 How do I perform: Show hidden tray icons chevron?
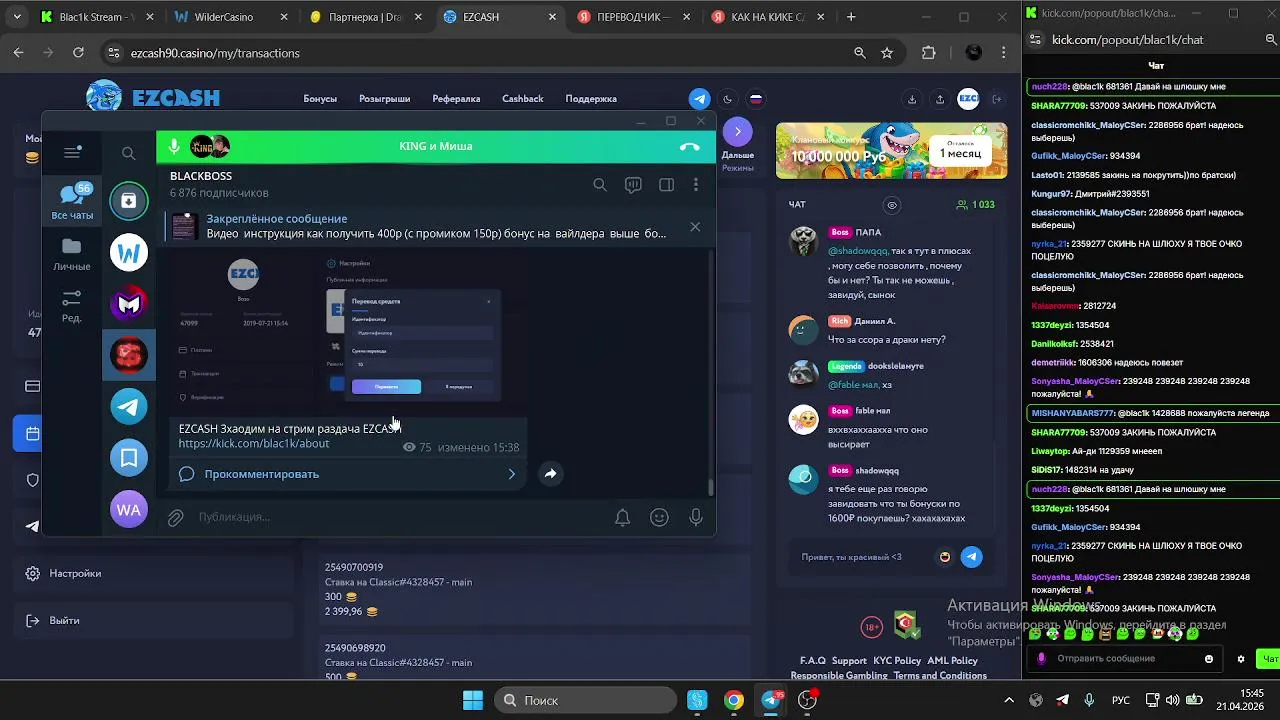(x=1009, y=700)
